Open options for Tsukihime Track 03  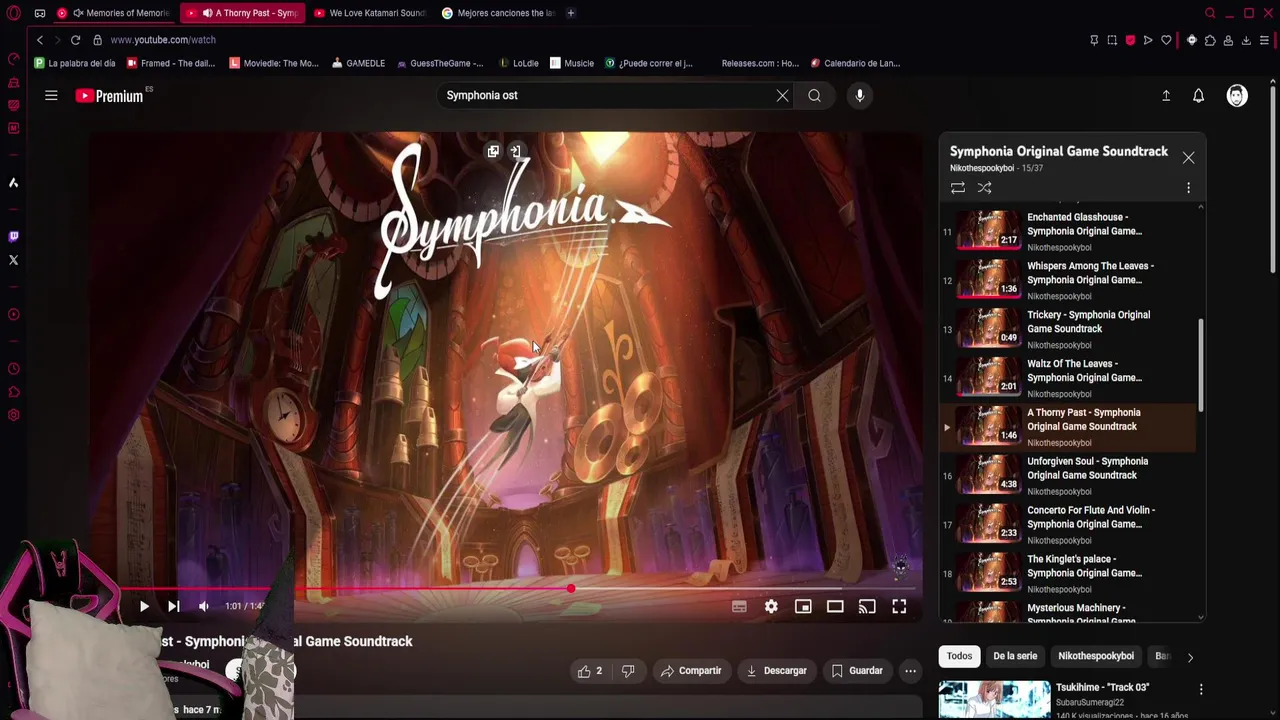1201,689
